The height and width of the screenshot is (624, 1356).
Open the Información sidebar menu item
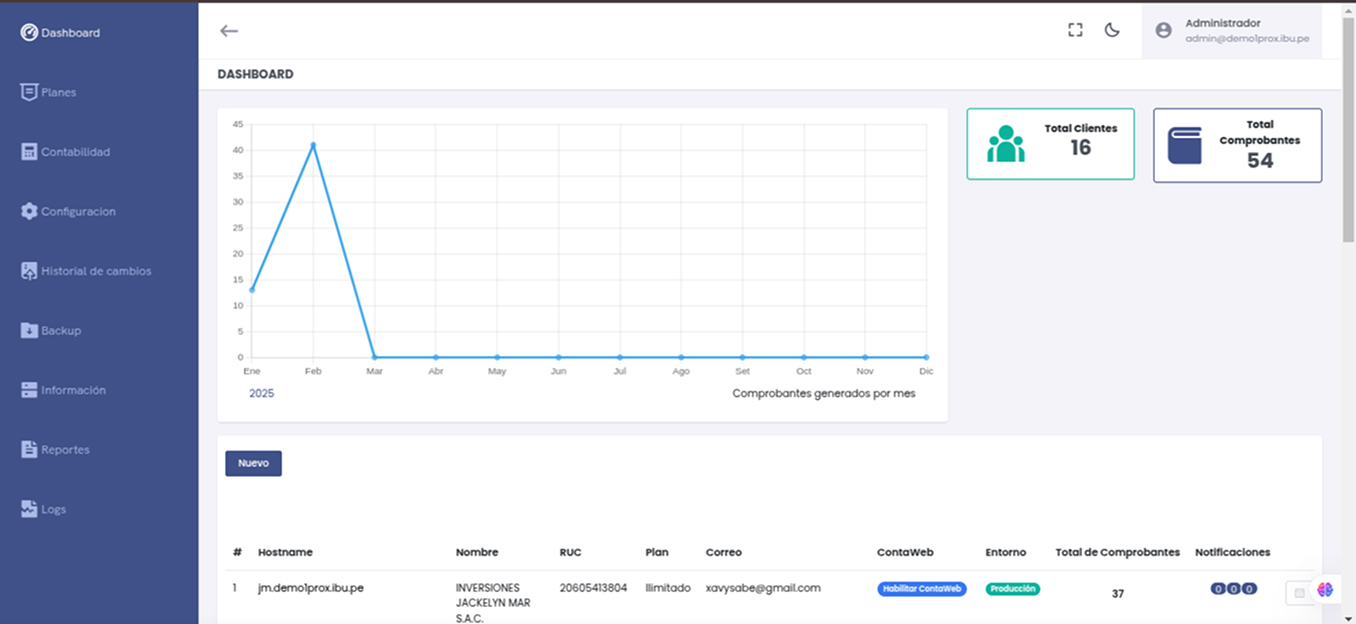coord(73,390)
